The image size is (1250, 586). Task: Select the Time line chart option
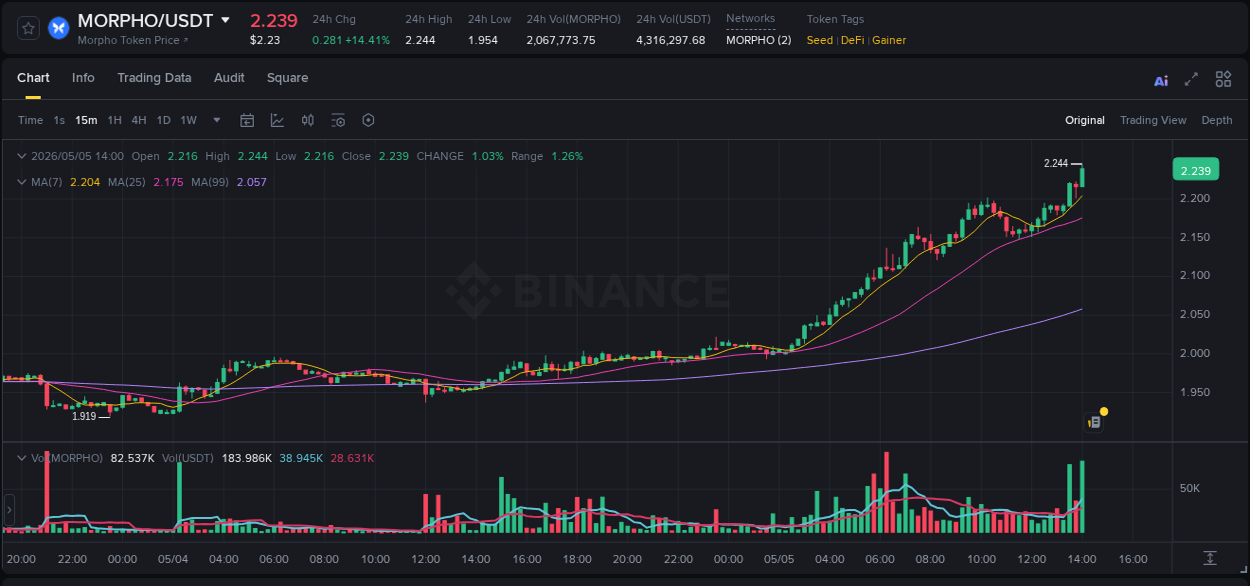pyautogui.click(x=30, y=120)
